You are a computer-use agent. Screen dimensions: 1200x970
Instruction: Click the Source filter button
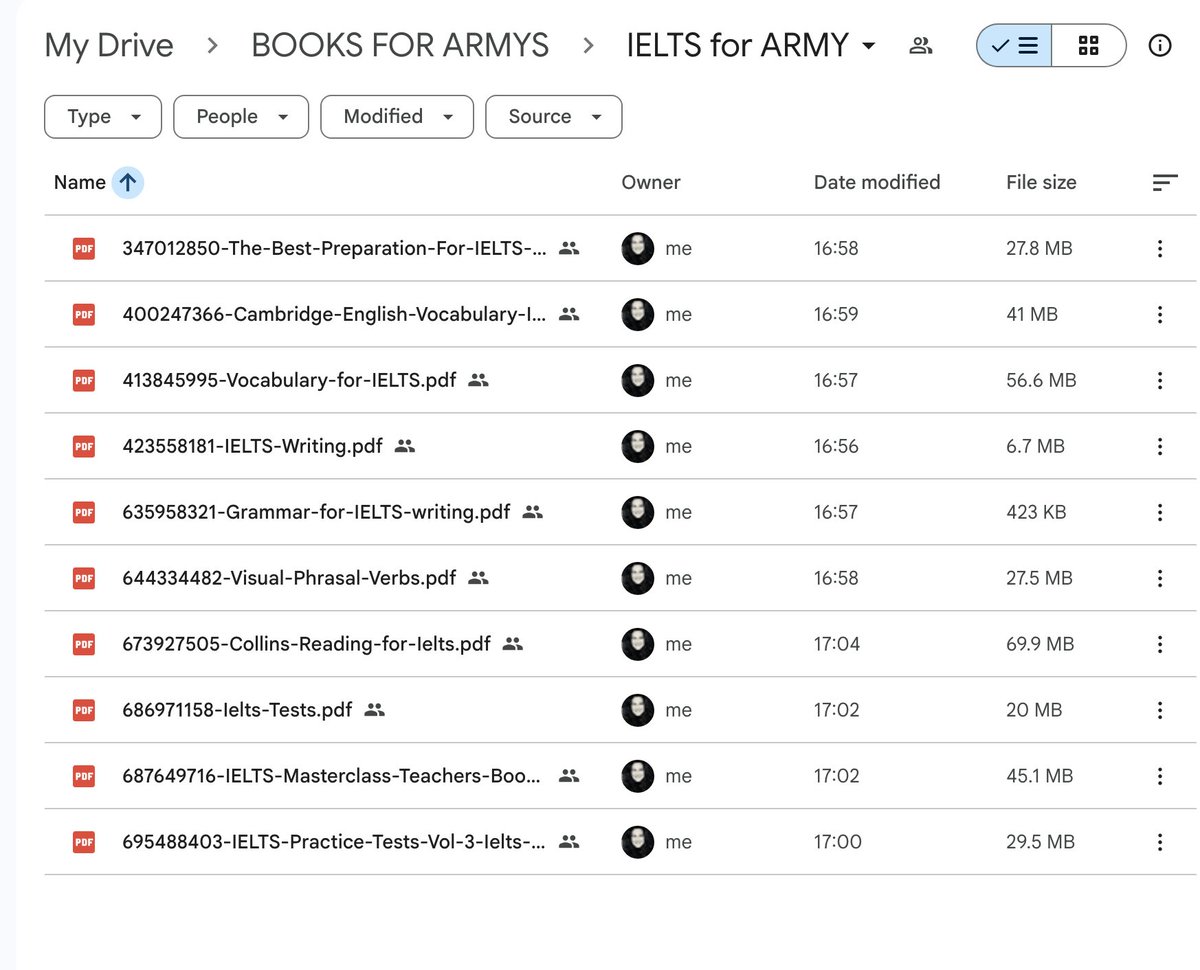click(553, 117)
